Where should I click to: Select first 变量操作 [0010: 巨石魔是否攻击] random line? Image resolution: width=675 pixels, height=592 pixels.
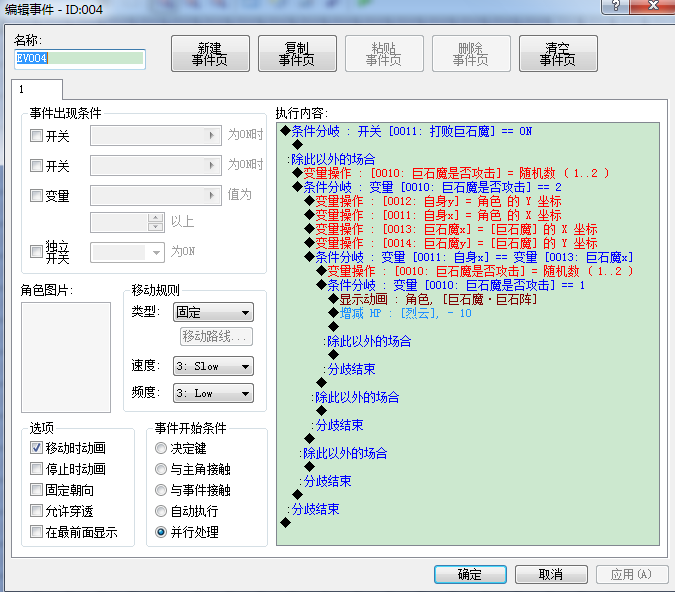pos(451,173)
